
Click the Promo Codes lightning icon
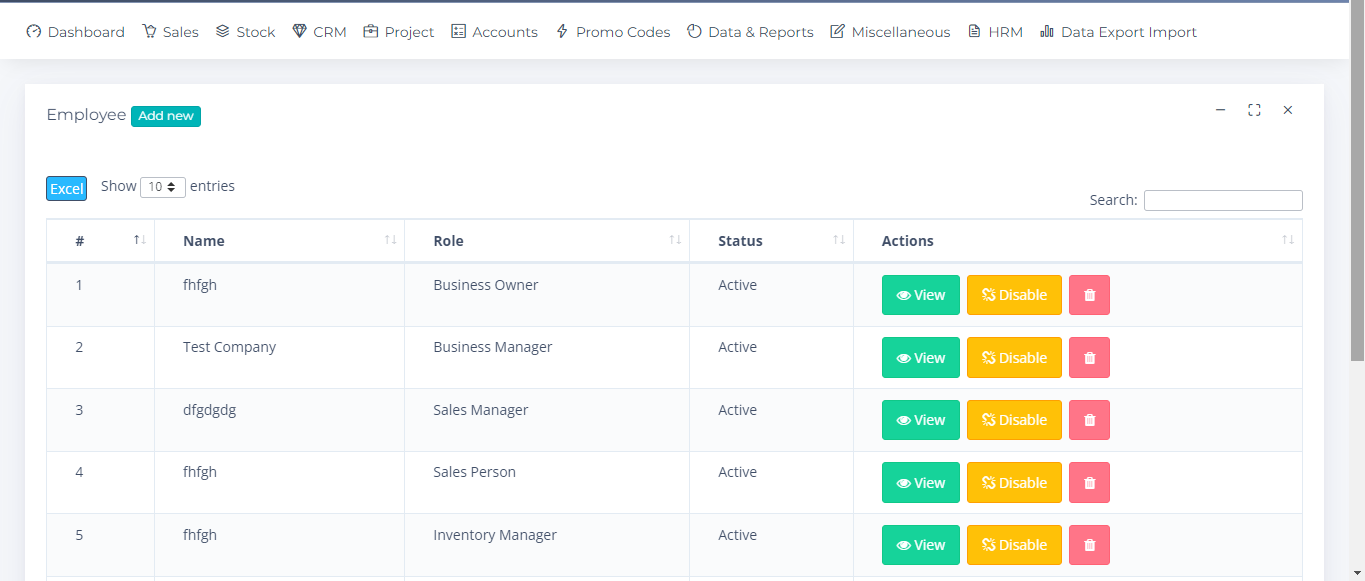[x=564, y=31]
